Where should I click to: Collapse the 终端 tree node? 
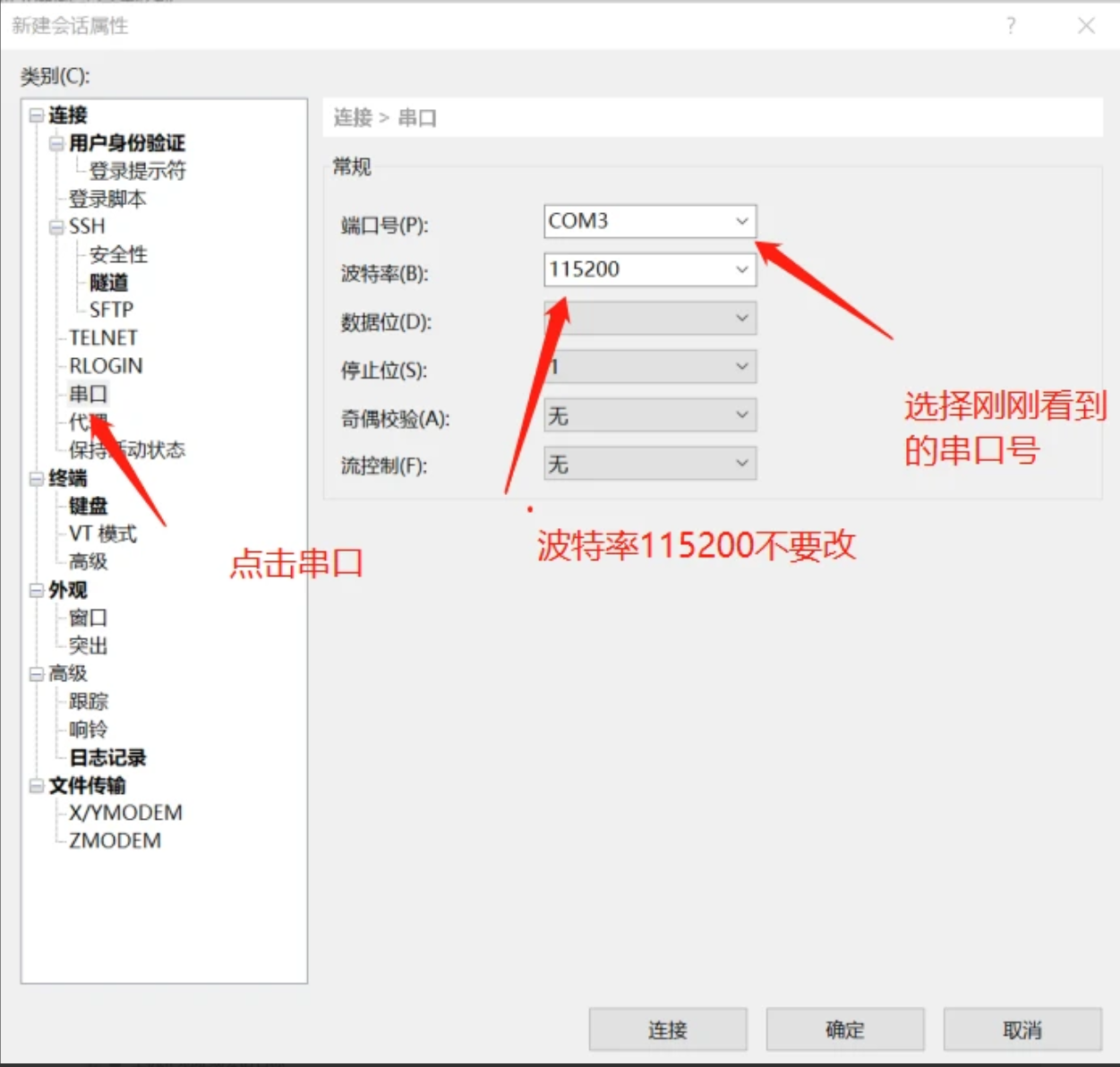point(37,479)
